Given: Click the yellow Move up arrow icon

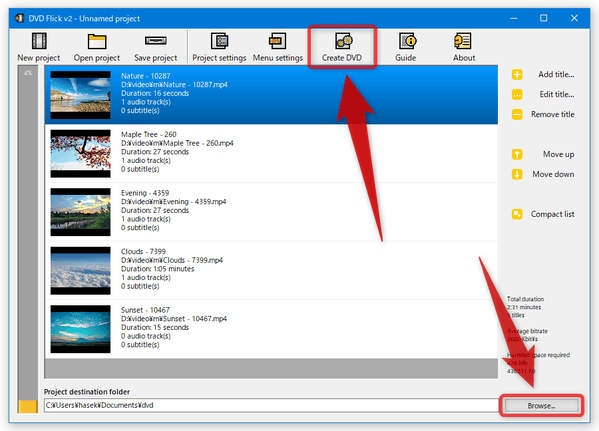Looking at the screenshot, I should pos(517,154).
